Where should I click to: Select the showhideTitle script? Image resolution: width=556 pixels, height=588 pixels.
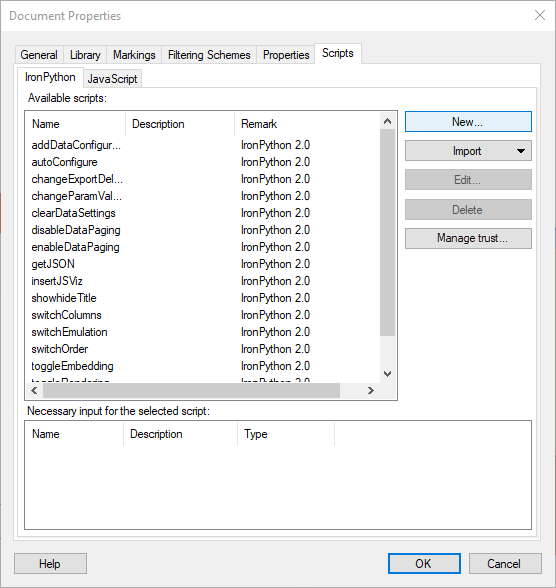tap(64, 298)
